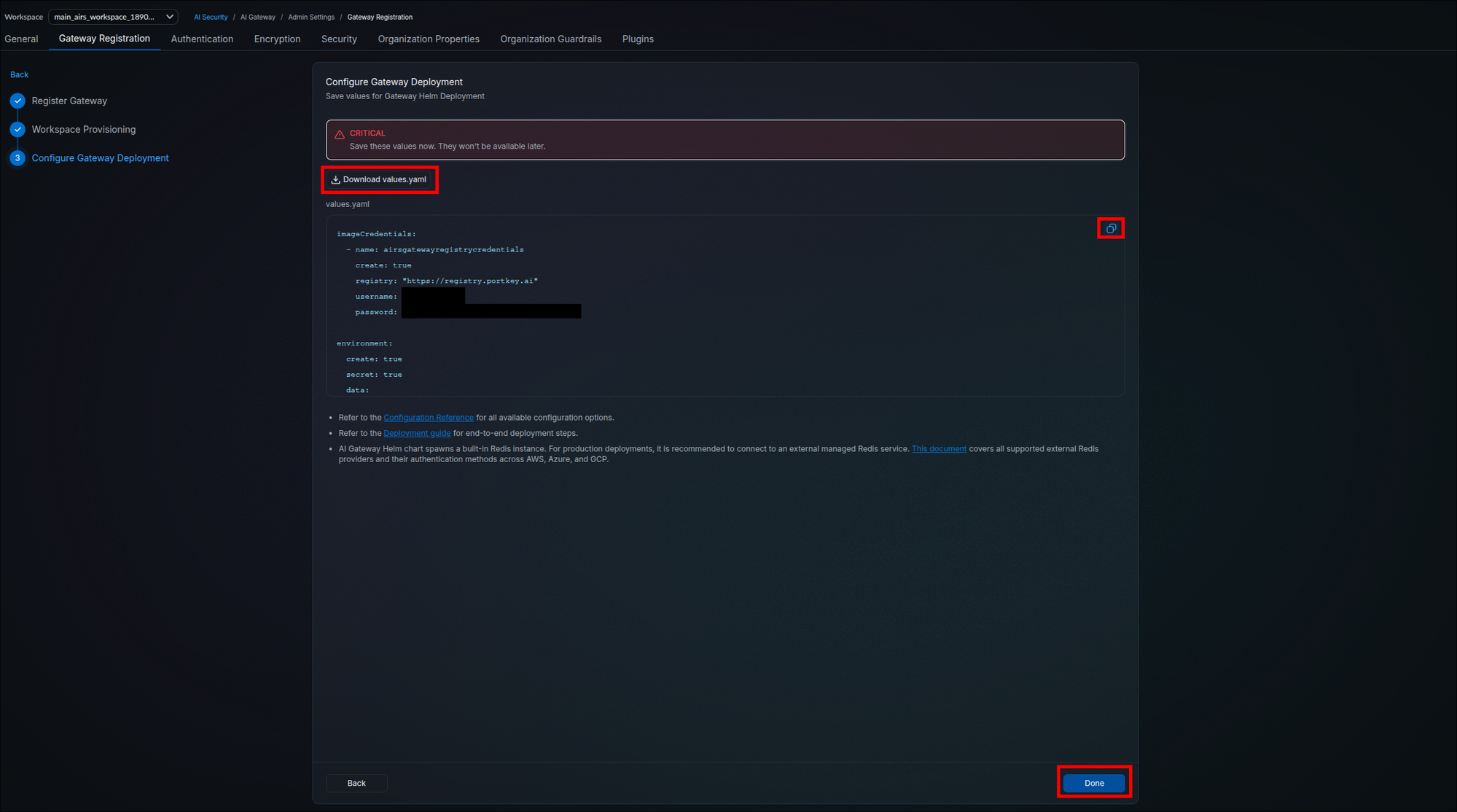
Task: Click the Back link above the steps
Action: tap(19, 74)
